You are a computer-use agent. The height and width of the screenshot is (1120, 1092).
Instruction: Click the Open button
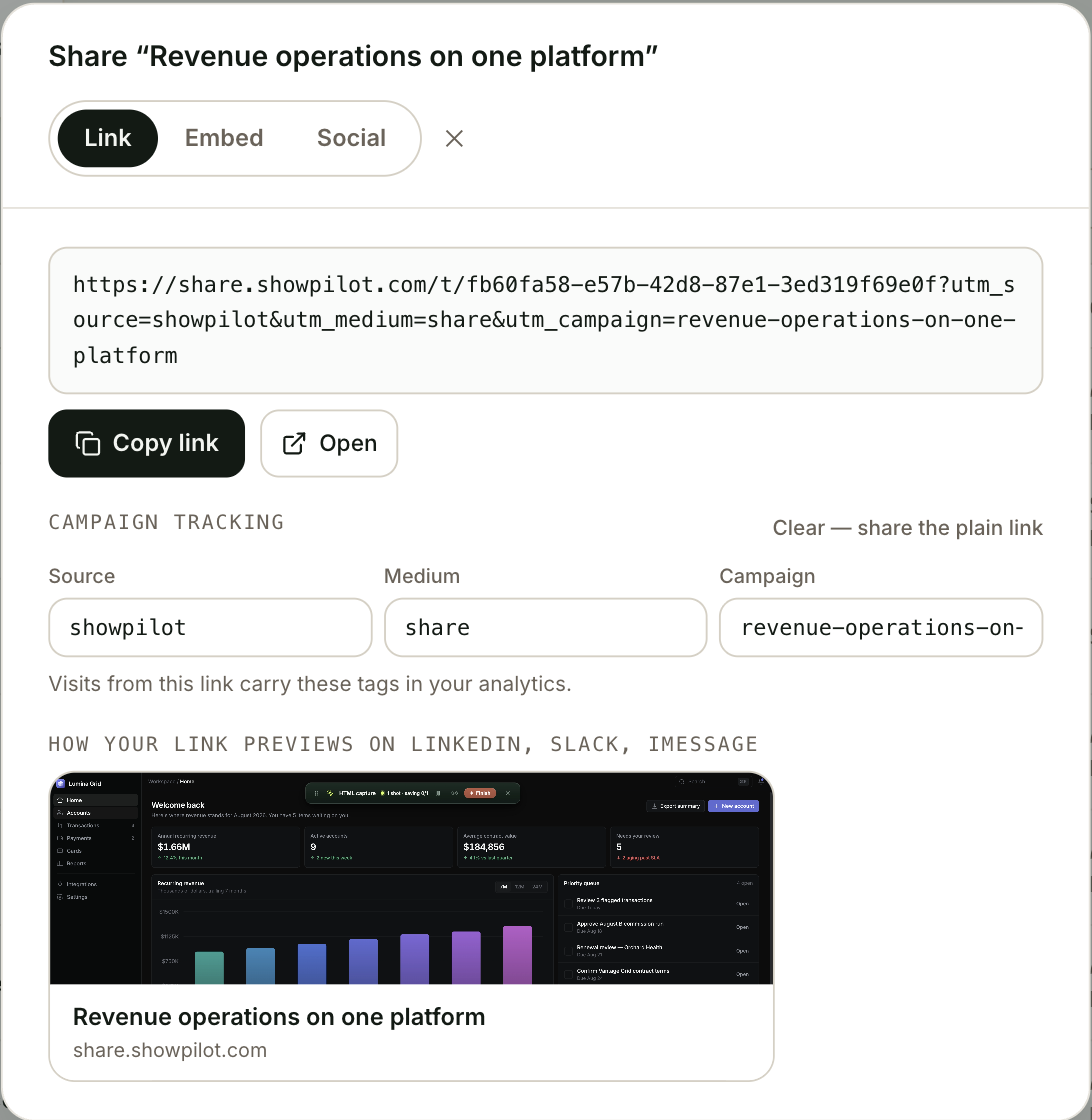coord(329,443)
